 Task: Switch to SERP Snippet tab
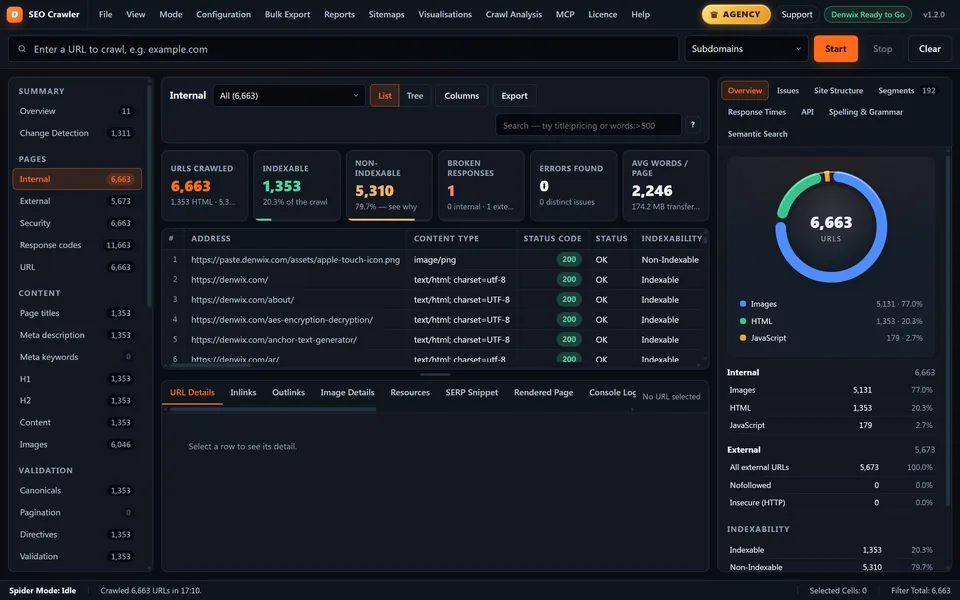click(x=471, y=392)
